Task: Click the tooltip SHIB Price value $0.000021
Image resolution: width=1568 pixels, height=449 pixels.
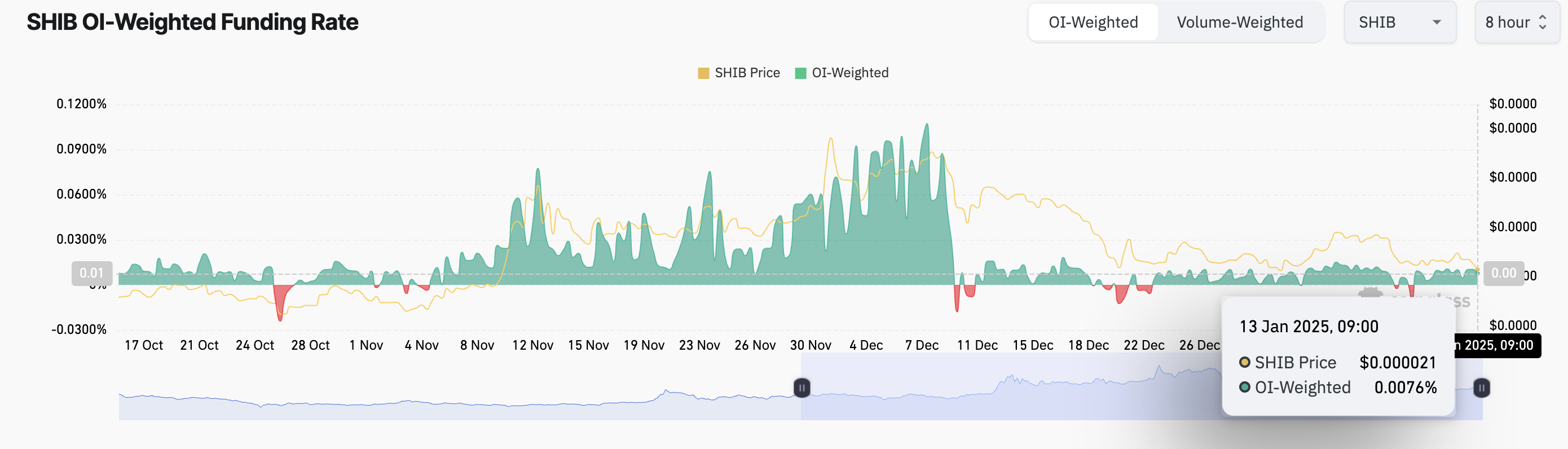Action: point(1398,363)
